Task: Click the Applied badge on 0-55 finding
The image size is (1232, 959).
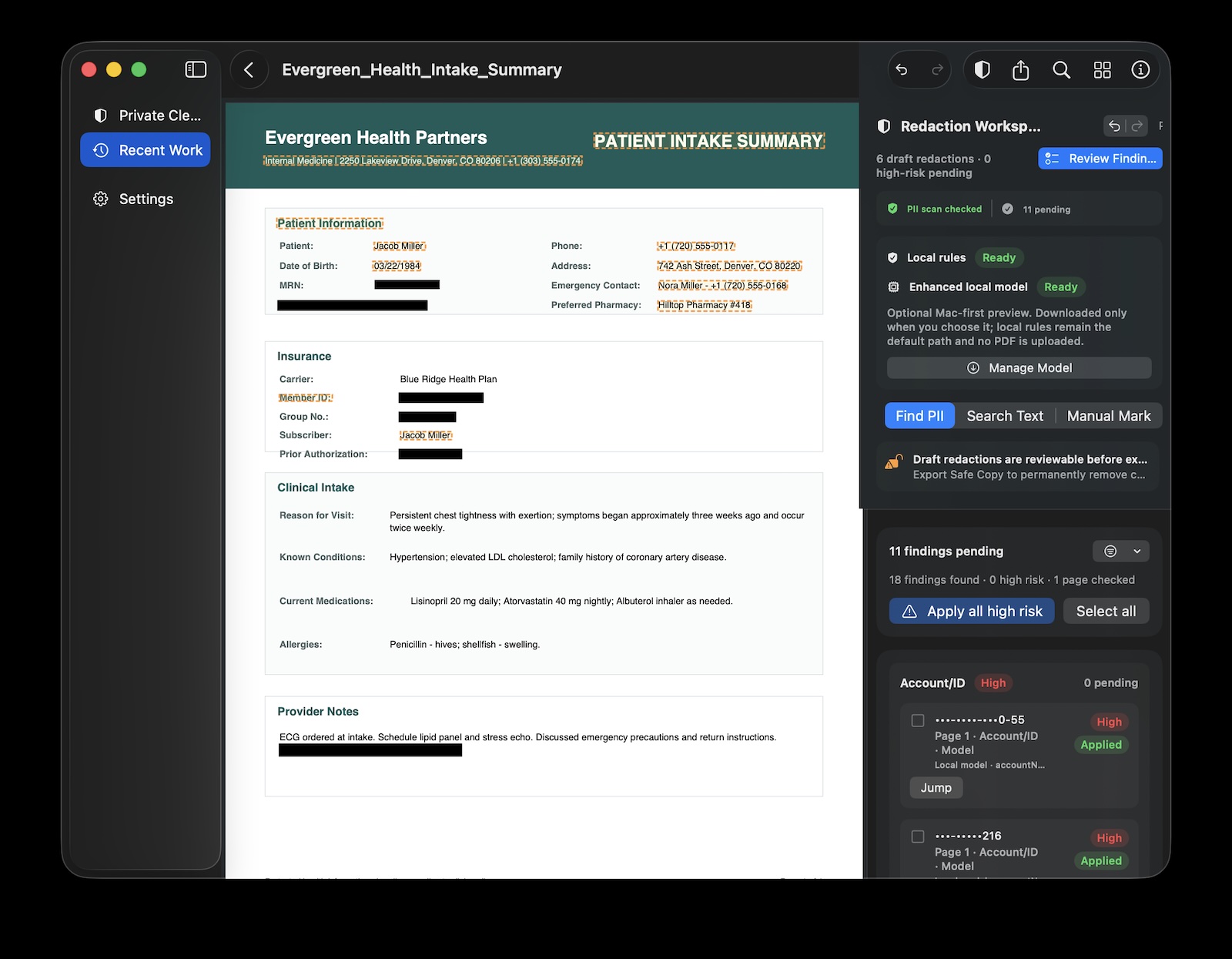Action: (x=1100, y=745)
